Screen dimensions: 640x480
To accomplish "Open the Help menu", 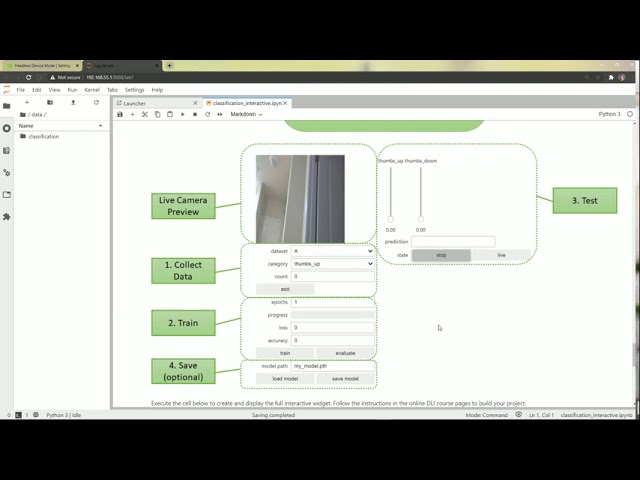I will [157, 90].
